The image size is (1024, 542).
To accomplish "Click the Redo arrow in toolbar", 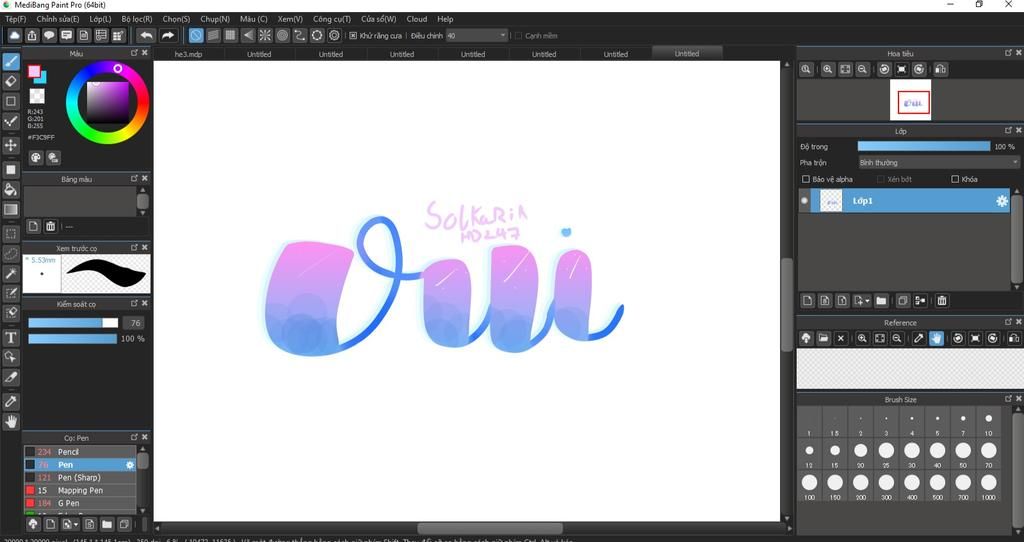I will (x=167, y=35).
